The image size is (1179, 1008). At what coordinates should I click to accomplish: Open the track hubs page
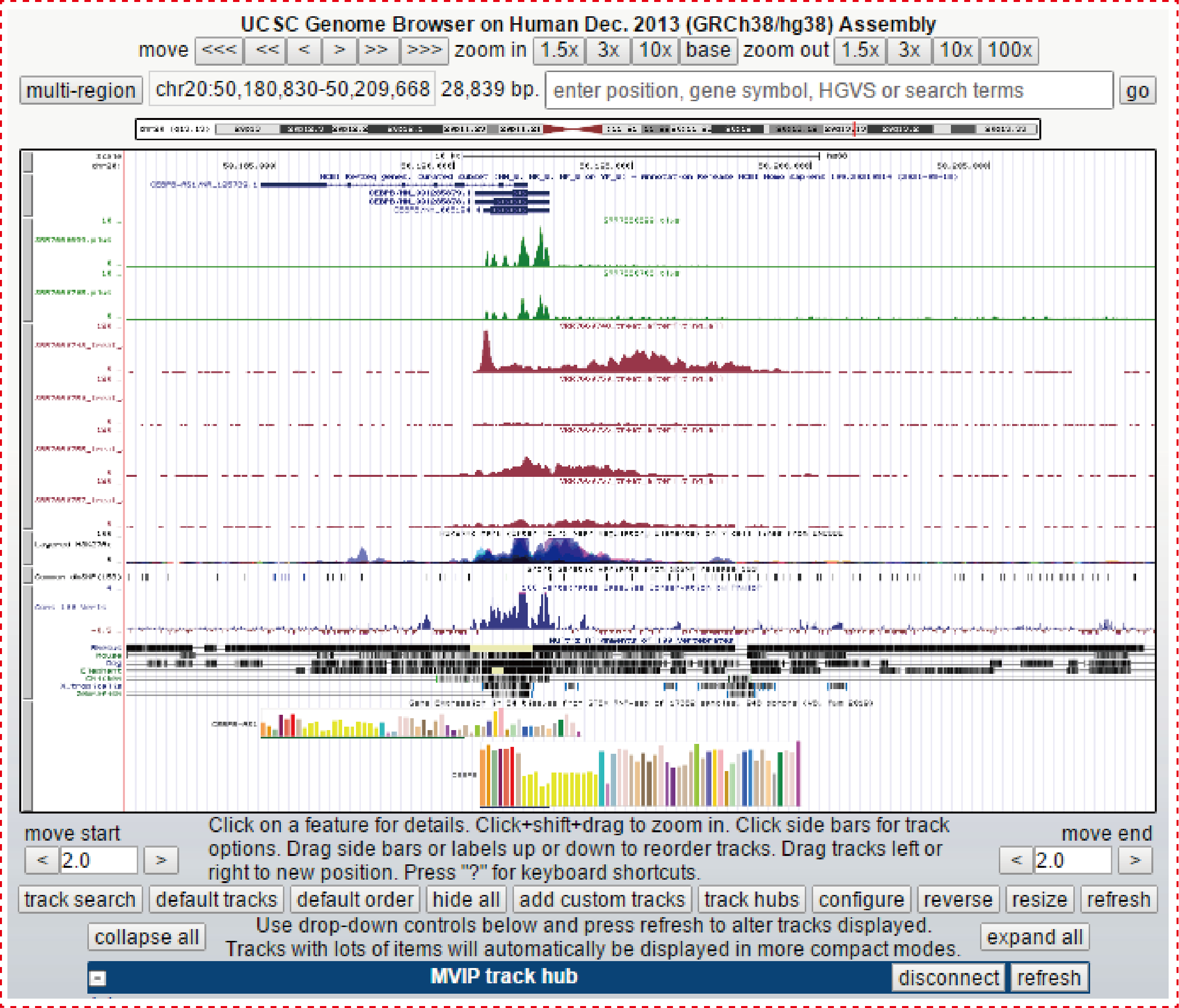click(751, 899)
